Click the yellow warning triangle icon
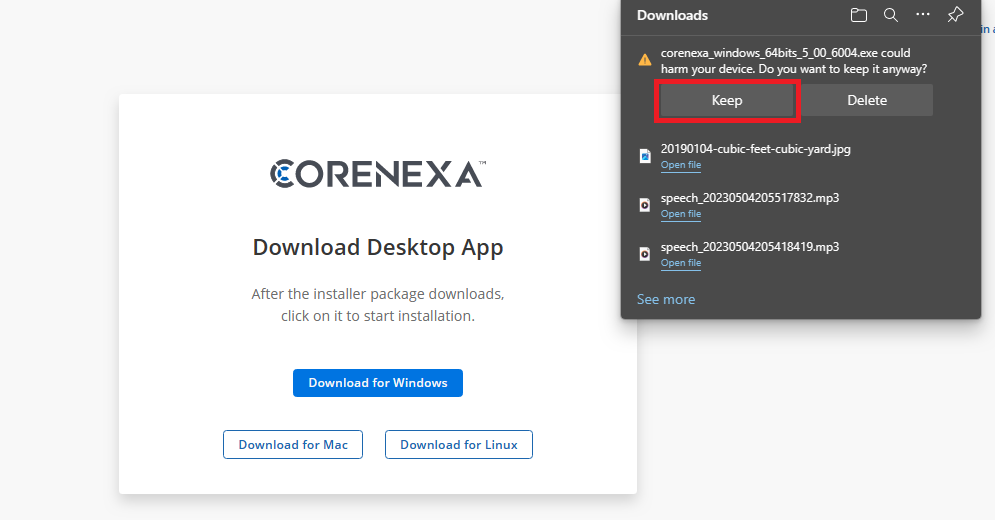 click(645, 60)
